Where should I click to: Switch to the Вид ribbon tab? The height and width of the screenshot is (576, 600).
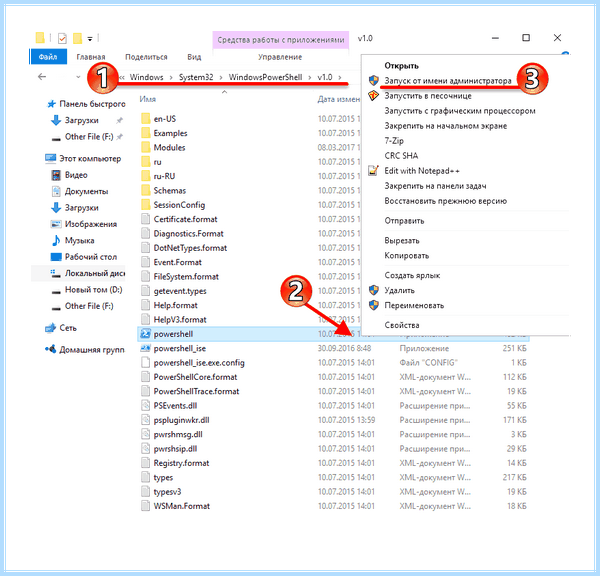coord(194,57)
